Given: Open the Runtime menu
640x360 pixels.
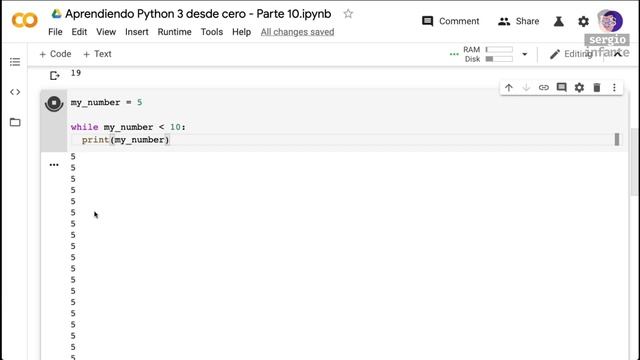Looking at the screenshot, I should tap(175, 32).
